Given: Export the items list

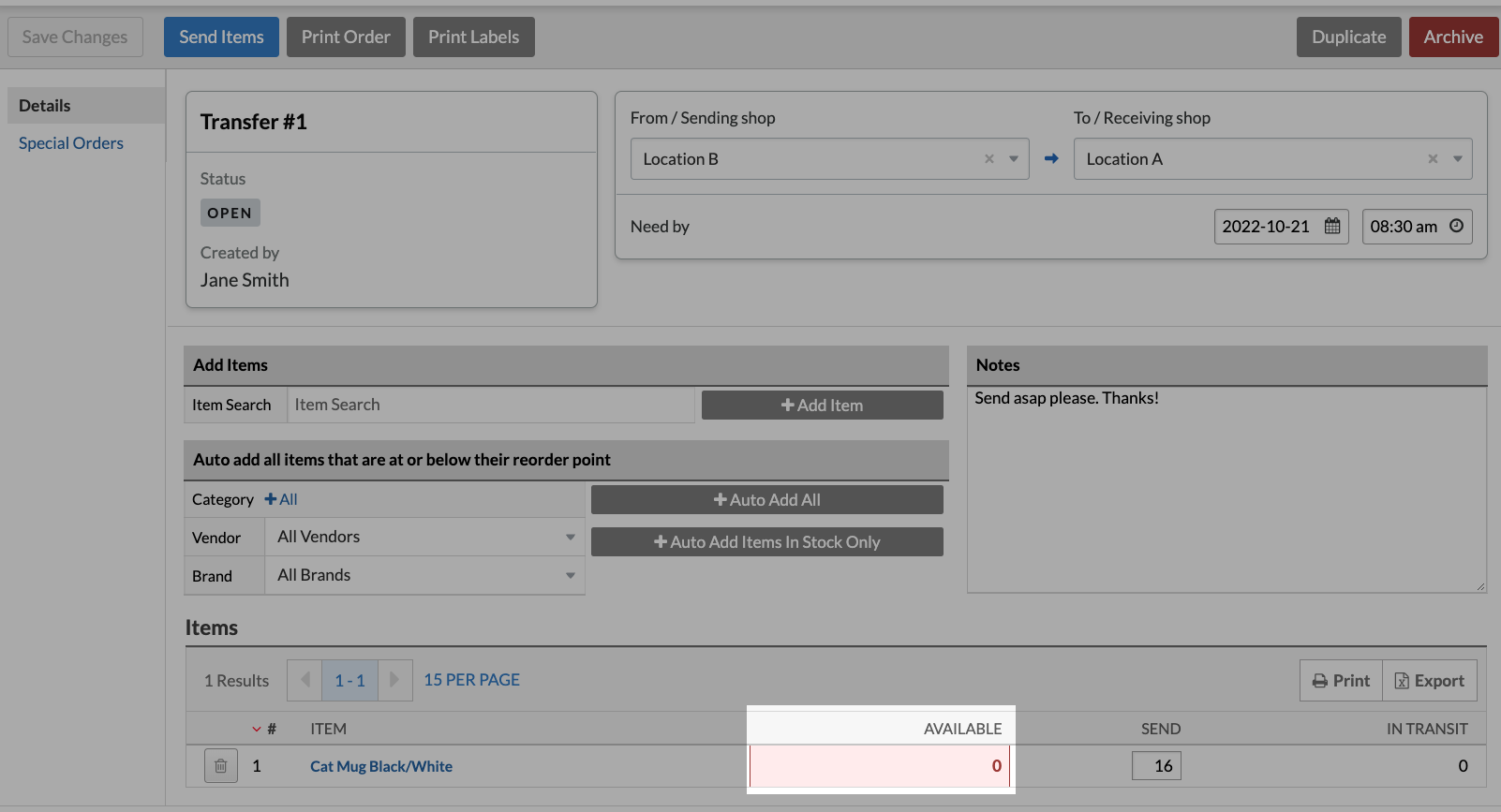Looking at the screenshot, I should tap(1429, 681).
